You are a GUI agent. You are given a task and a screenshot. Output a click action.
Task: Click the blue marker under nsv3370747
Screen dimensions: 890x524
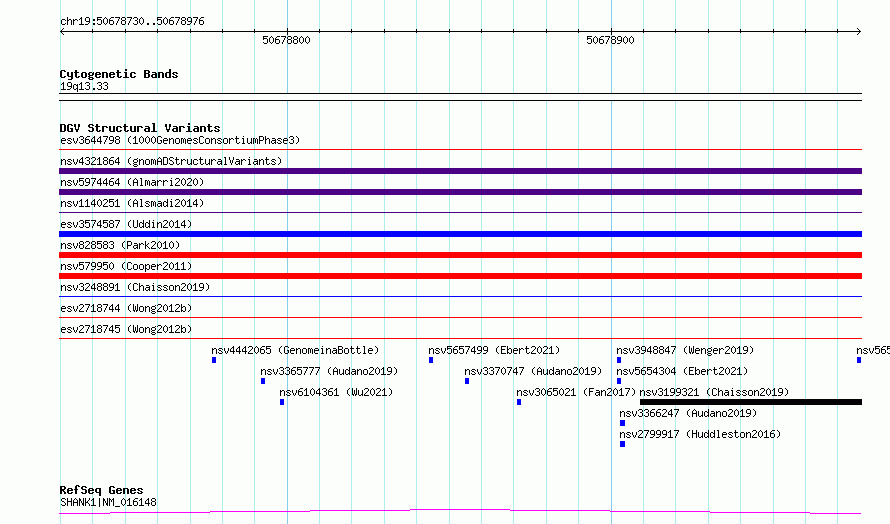[467, 381]
